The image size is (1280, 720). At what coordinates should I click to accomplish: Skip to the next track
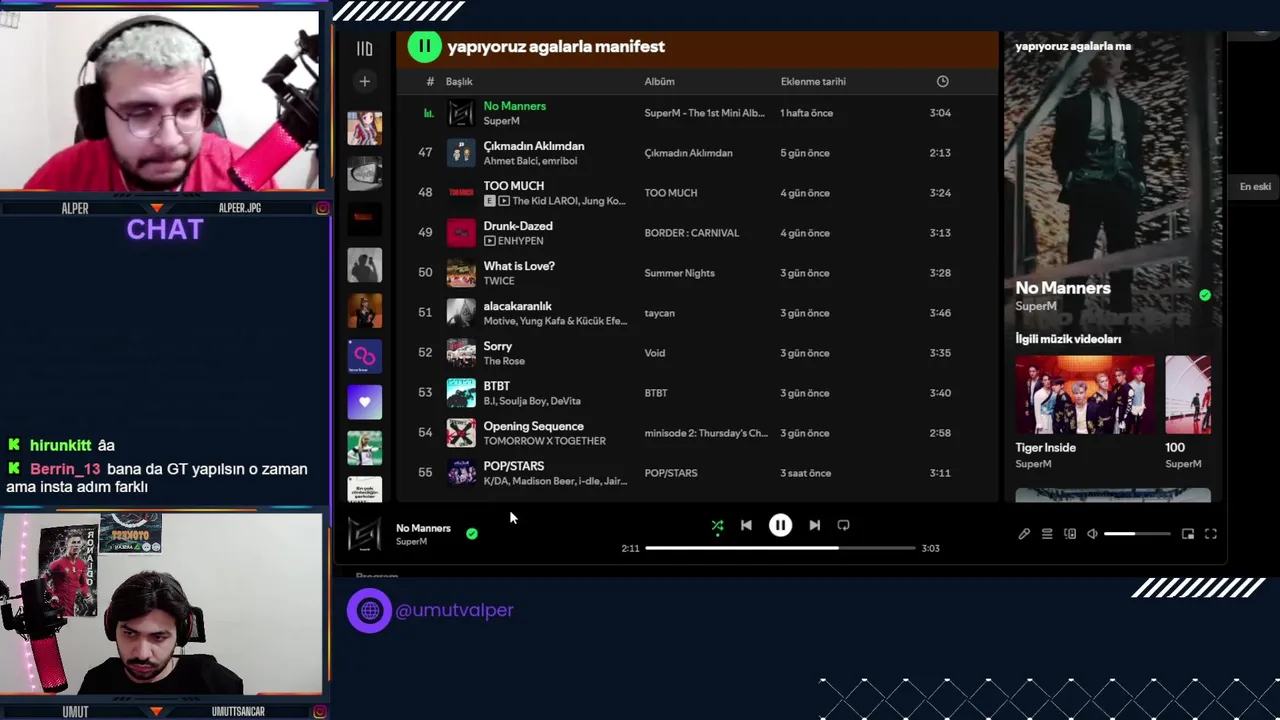point(814,525)
